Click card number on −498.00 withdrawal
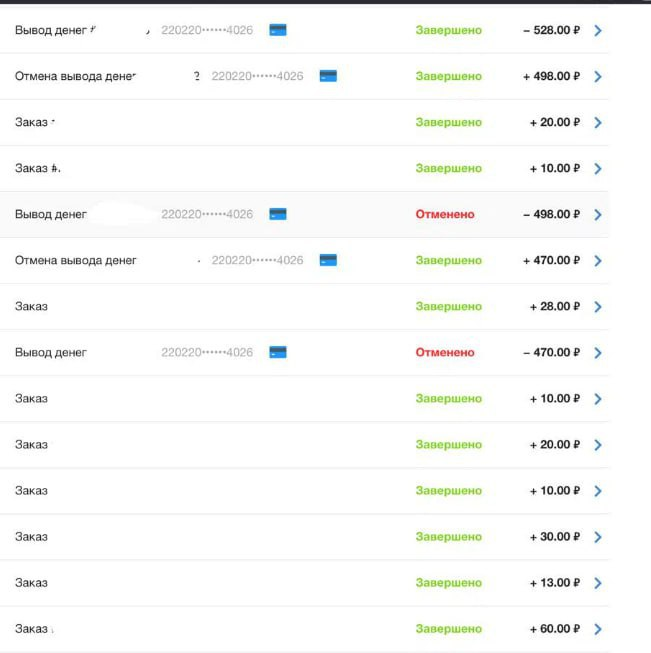This screenshot has height=653, width=651. tap(207, 214)
